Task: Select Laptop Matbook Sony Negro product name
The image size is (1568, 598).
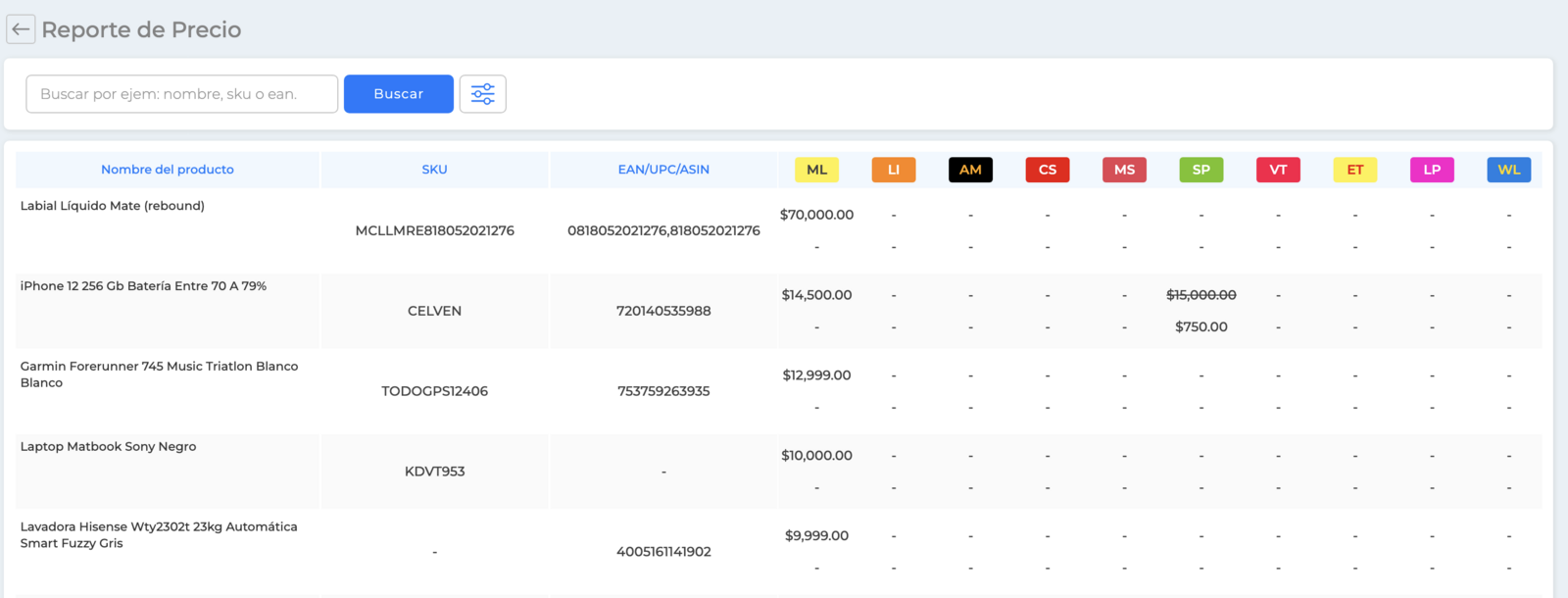Action: [109, 447]
